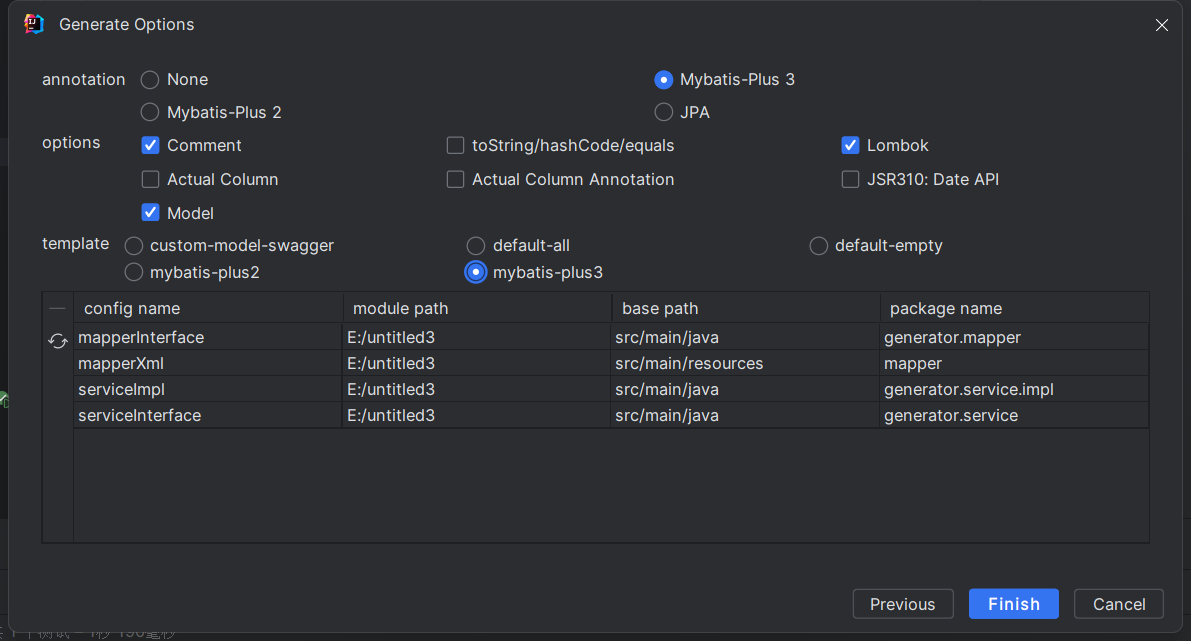
Task: Select the None annotation radio button
Action: click(150, 80)
